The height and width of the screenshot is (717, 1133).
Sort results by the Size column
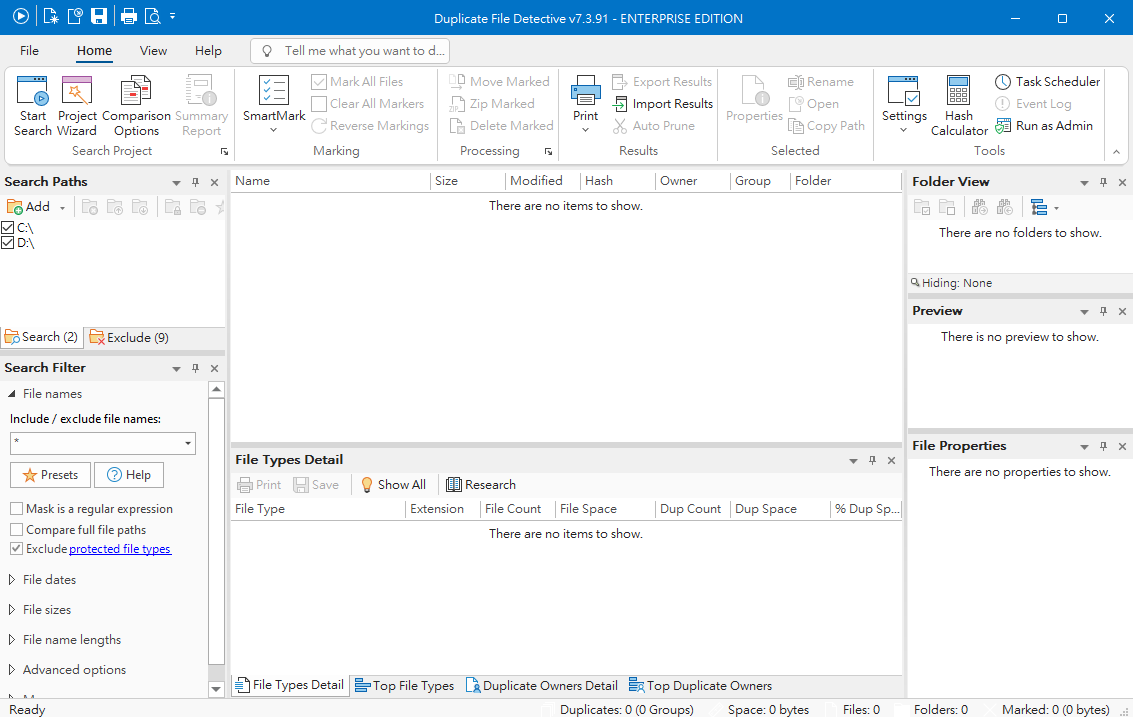[x=467, y=181]
